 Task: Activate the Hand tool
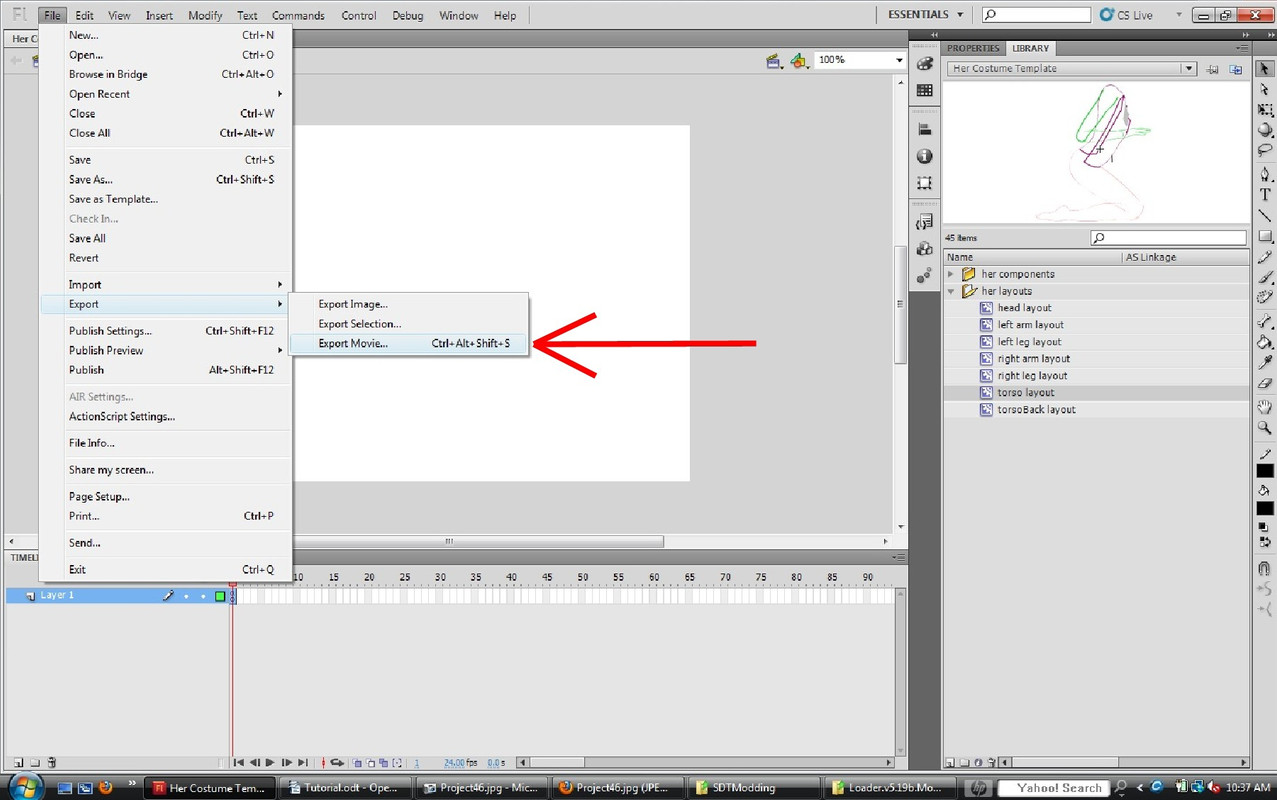tap(1265, 406)
